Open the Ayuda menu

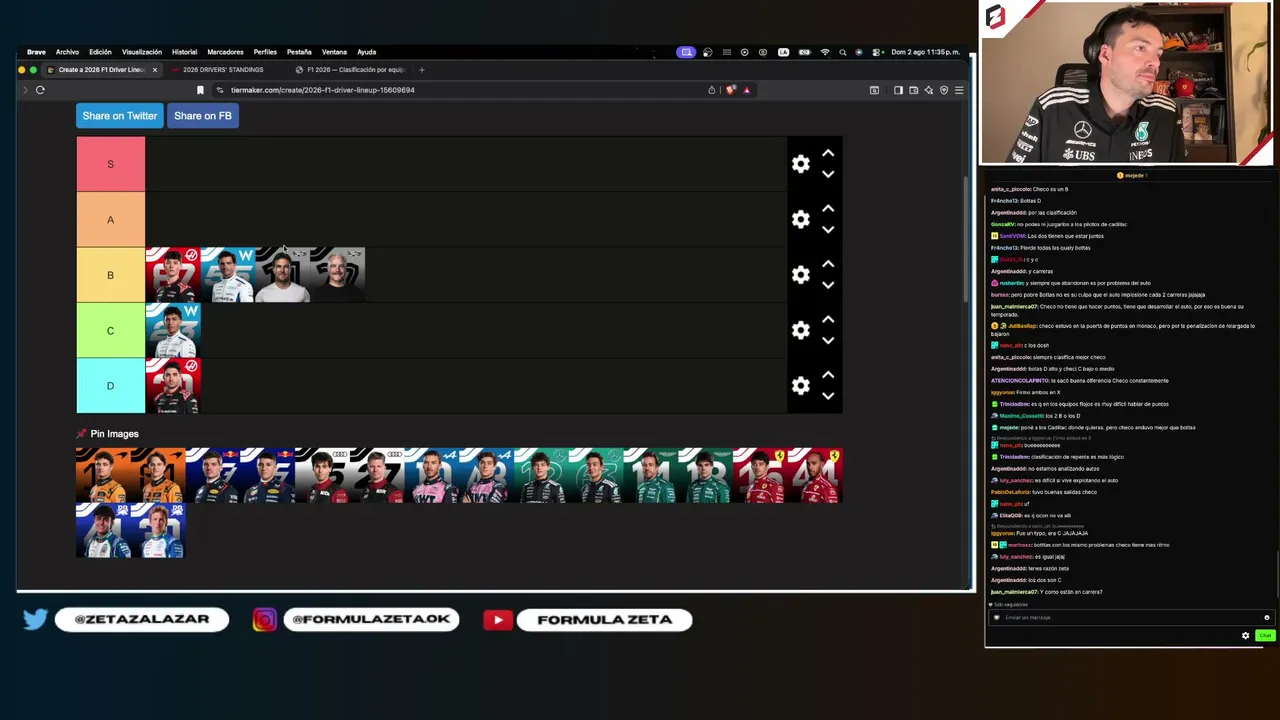click(x=367, y=52)
